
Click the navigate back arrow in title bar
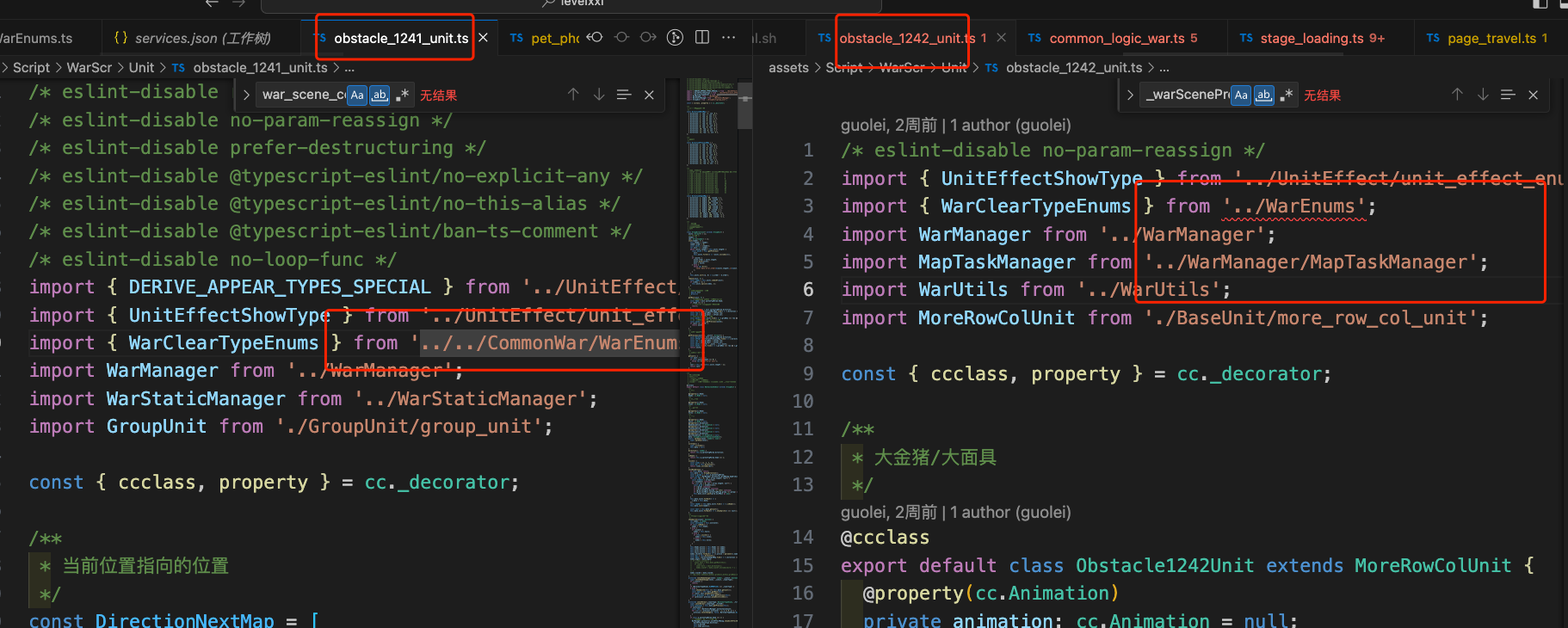pos(212,3)
